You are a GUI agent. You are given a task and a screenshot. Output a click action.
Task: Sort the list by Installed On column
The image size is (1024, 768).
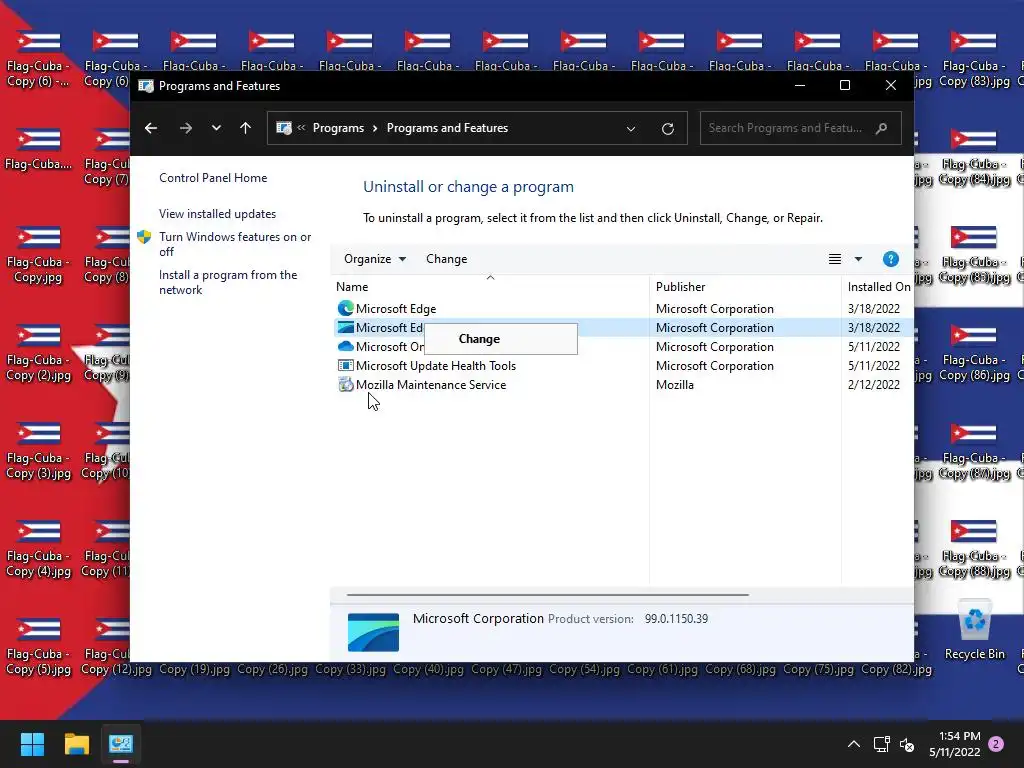pos(878,286)
